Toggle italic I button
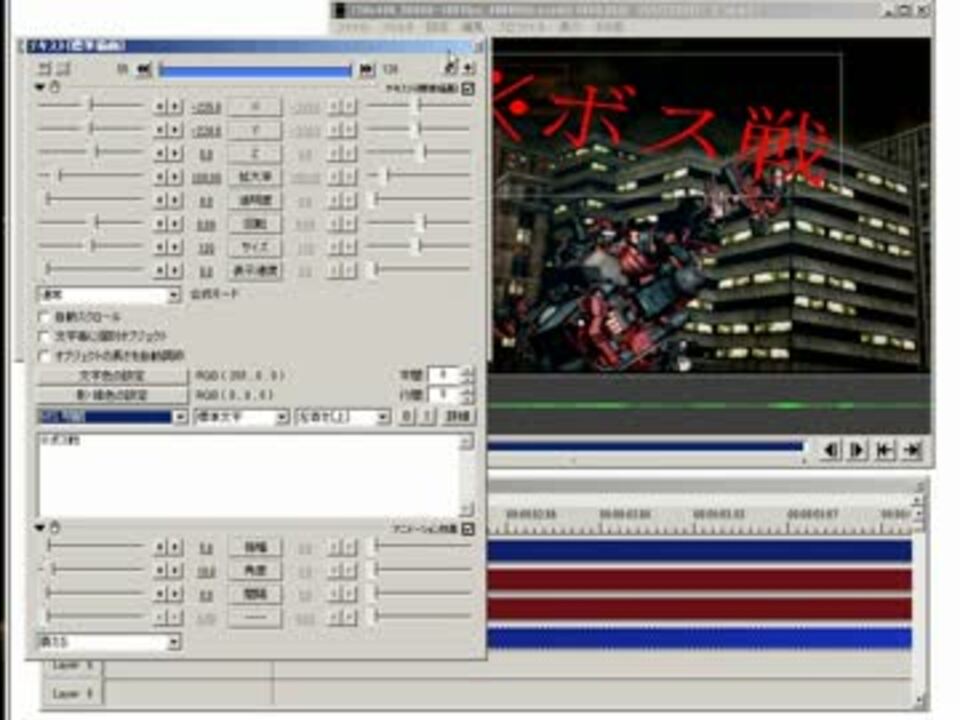Screen dimensions: 960x720 point(428,417)
